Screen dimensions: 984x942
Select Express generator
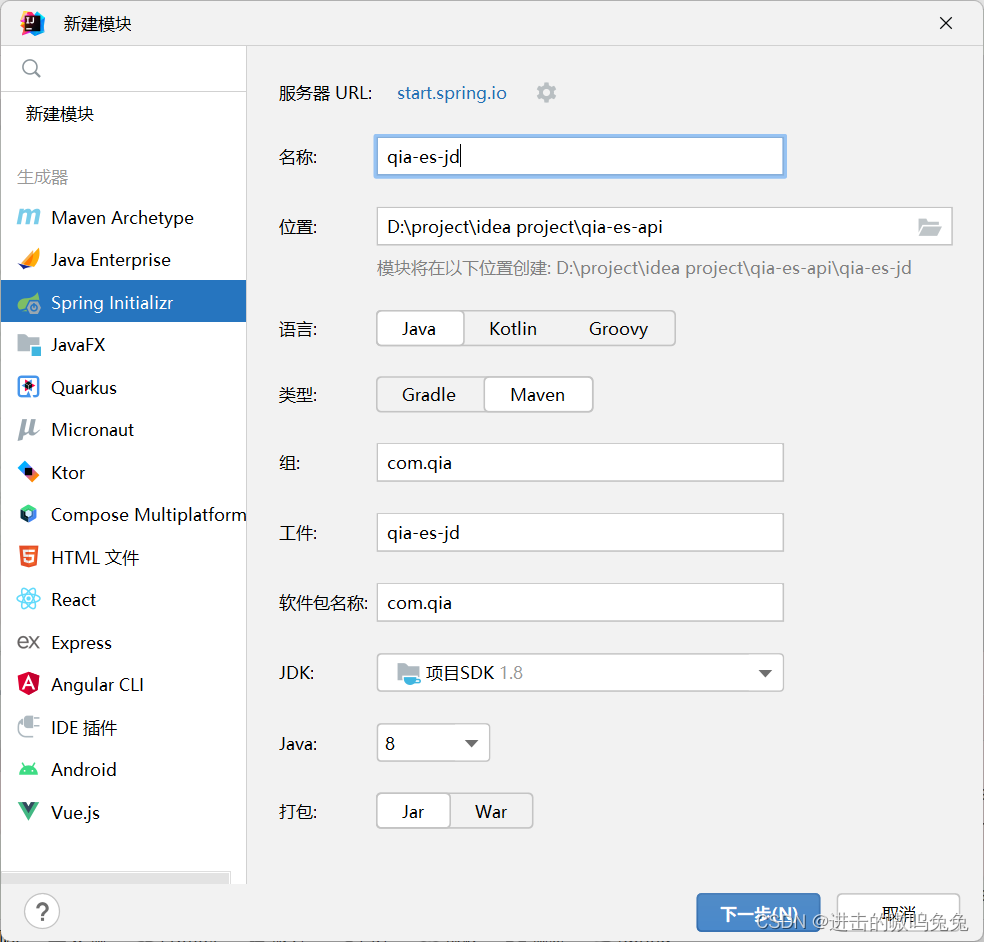(124, 642)
